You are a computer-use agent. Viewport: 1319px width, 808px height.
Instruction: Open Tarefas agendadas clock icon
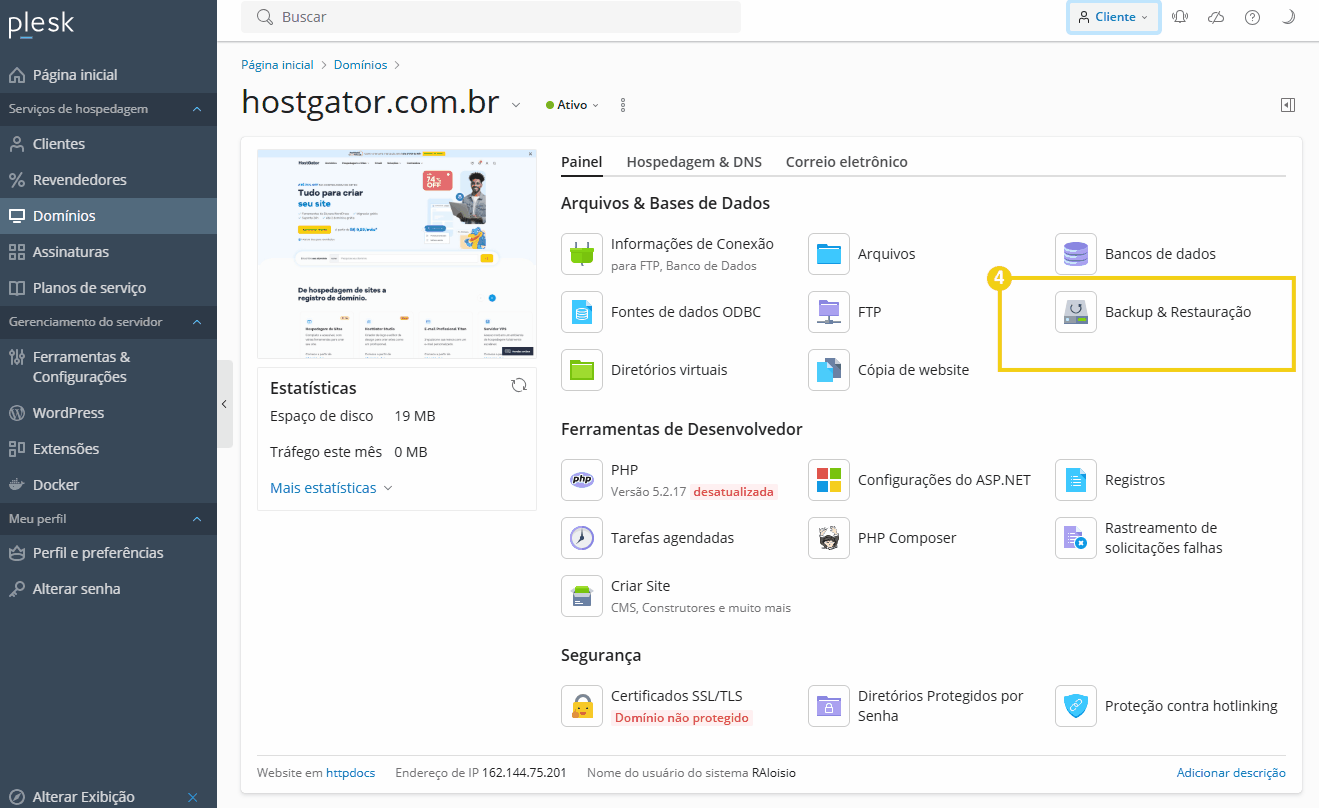coord(582,538)
